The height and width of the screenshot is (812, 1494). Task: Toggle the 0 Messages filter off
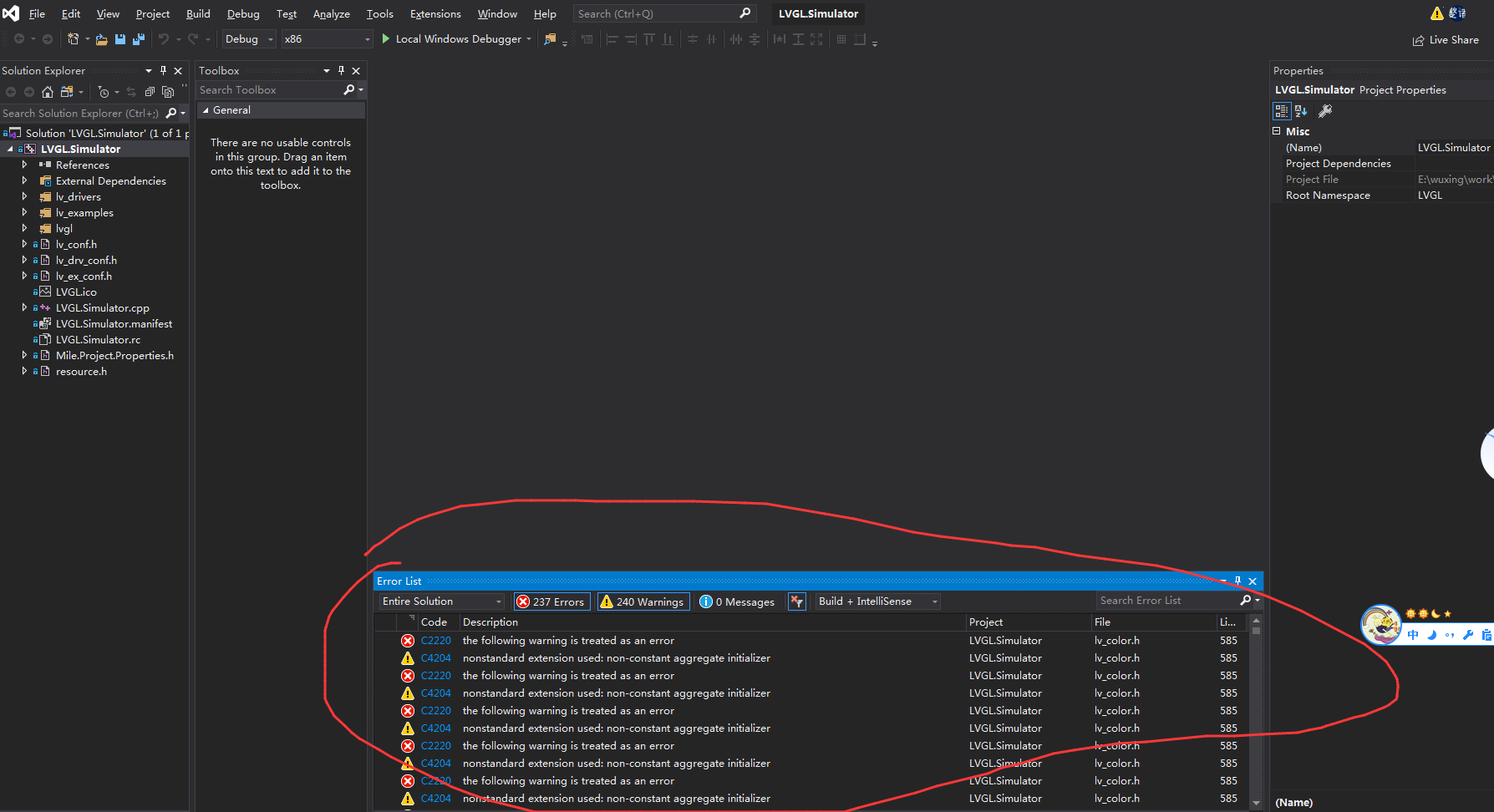pos(737,601)
